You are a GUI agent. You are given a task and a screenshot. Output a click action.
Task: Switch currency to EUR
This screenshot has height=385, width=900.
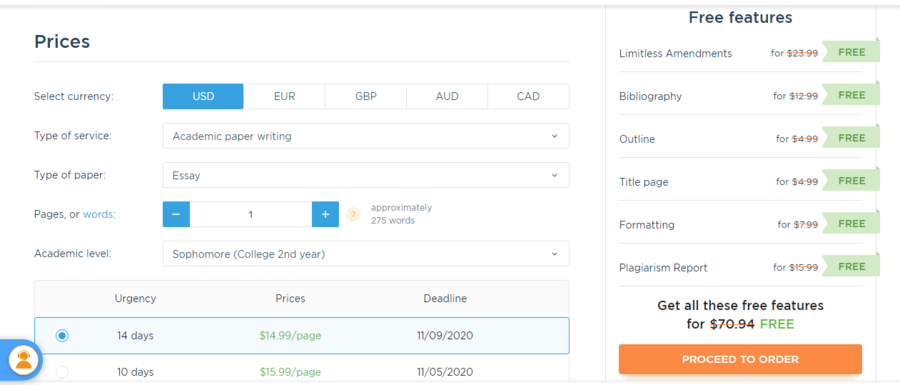285,96
